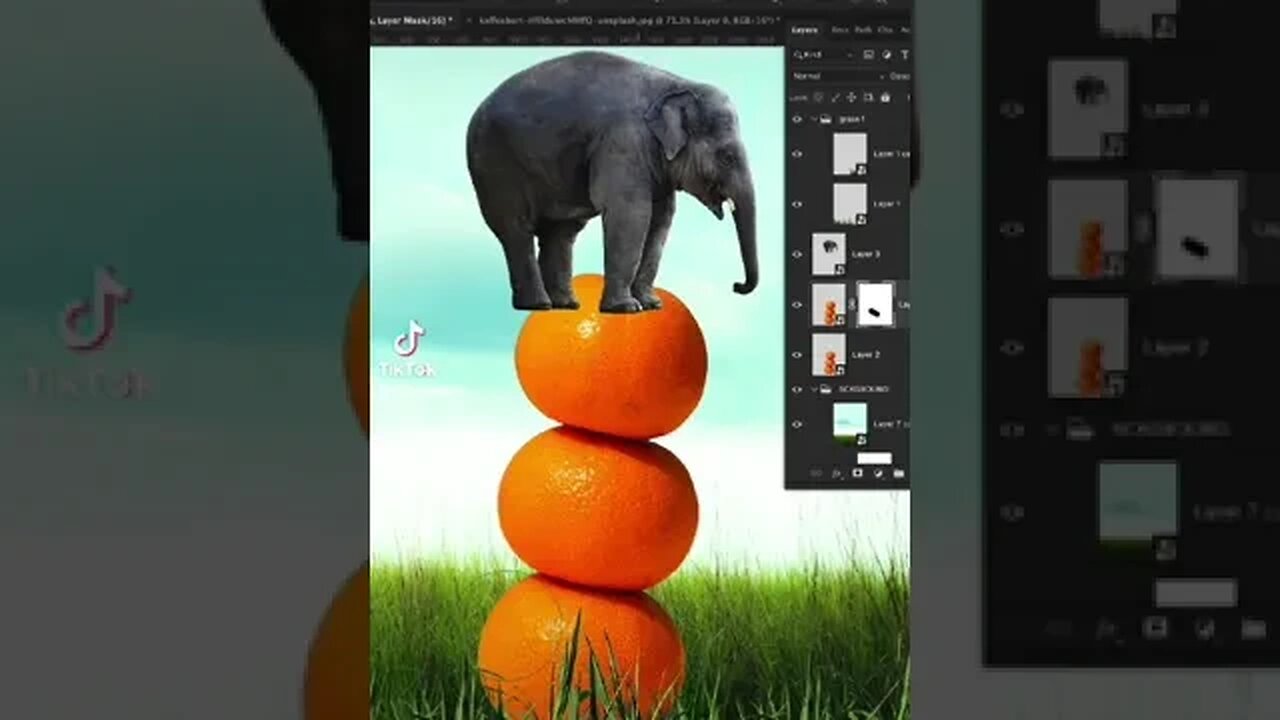Screen dimensions: 1280x720
Task: Click the new adjustment layer icon
Action: click(x=878, y=472)
